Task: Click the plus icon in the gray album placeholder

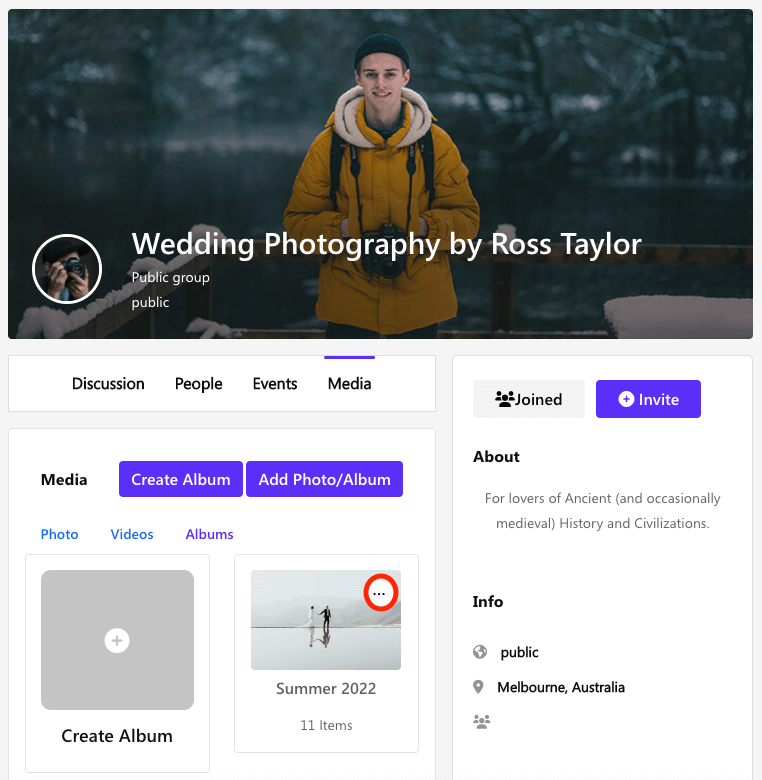Action: (117, 640)
